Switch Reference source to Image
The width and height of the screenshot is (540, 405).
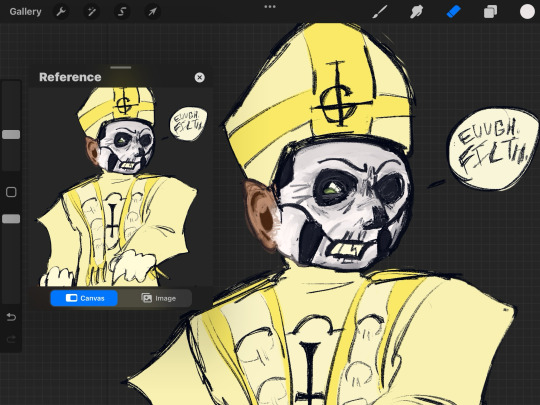[x=158, y=298]
